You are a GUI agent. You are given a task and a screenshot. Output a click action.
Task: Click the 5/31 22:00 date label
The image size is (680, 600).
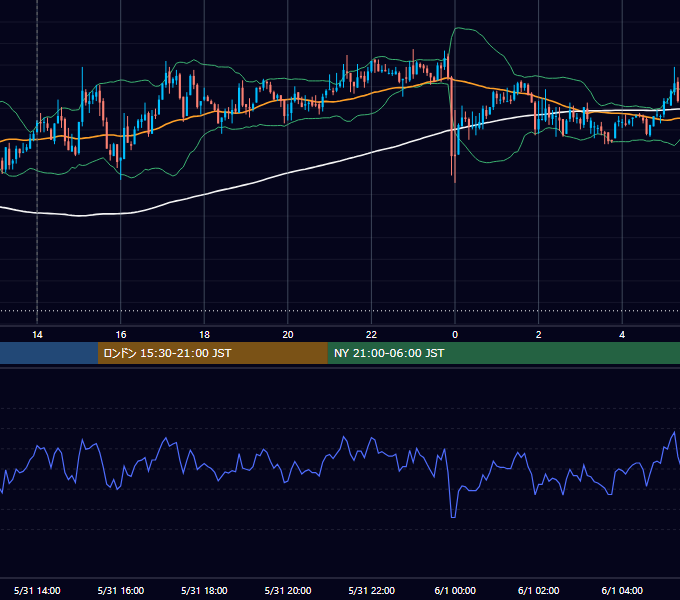pyautogui.click(x=372, y=590)
